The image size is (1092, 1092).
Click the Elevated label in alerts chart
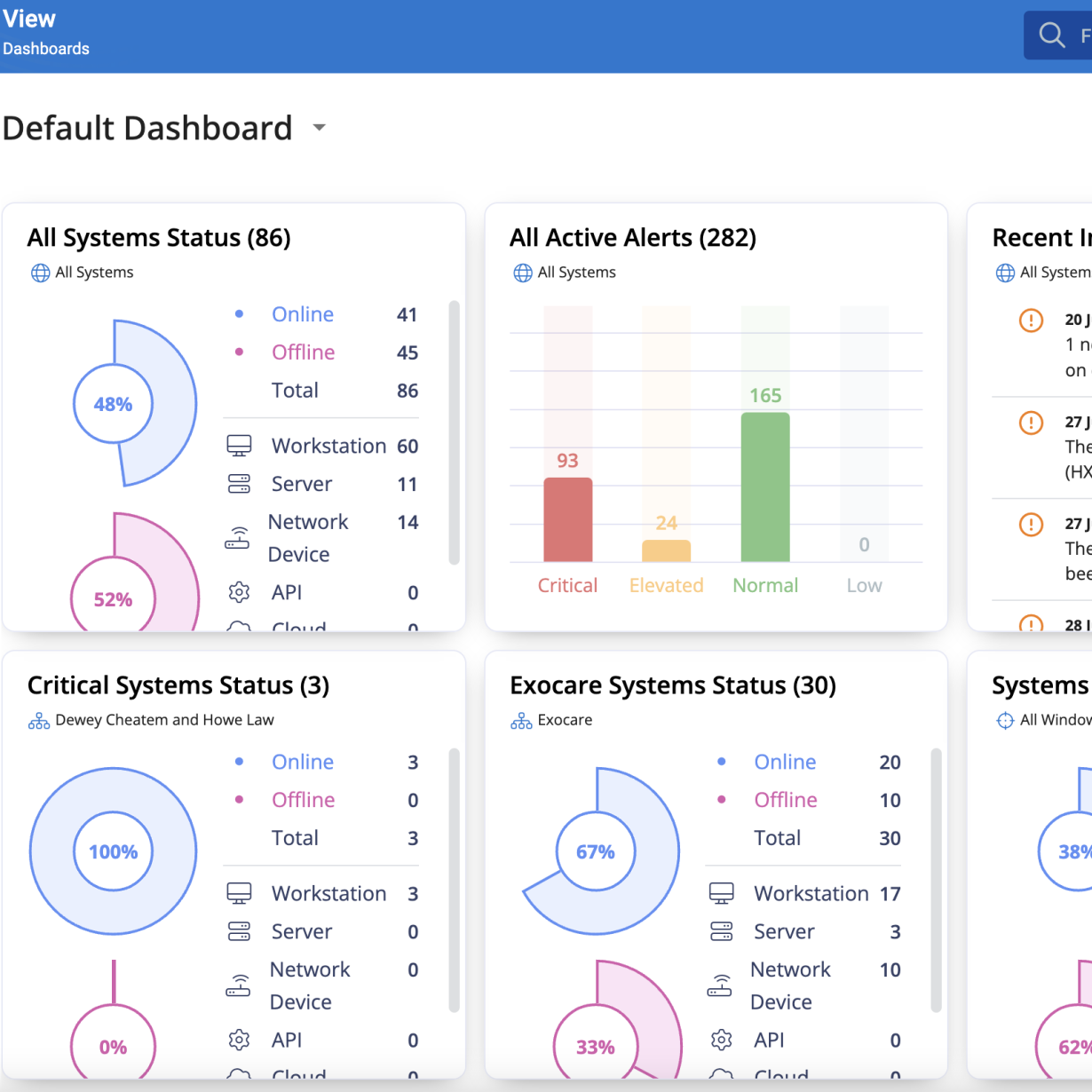pos(666,586)
